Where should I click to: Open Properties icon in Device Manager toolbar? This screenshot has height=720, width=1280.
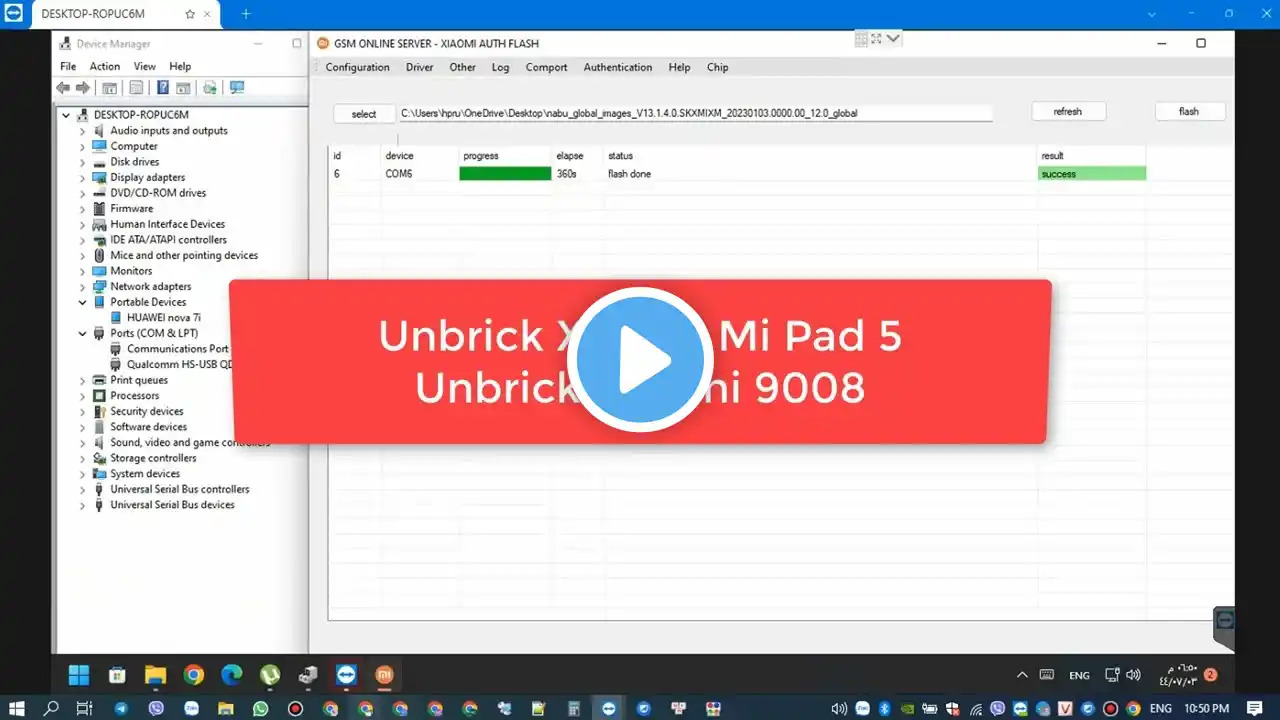pyautogui.click(x=136, y=88)
